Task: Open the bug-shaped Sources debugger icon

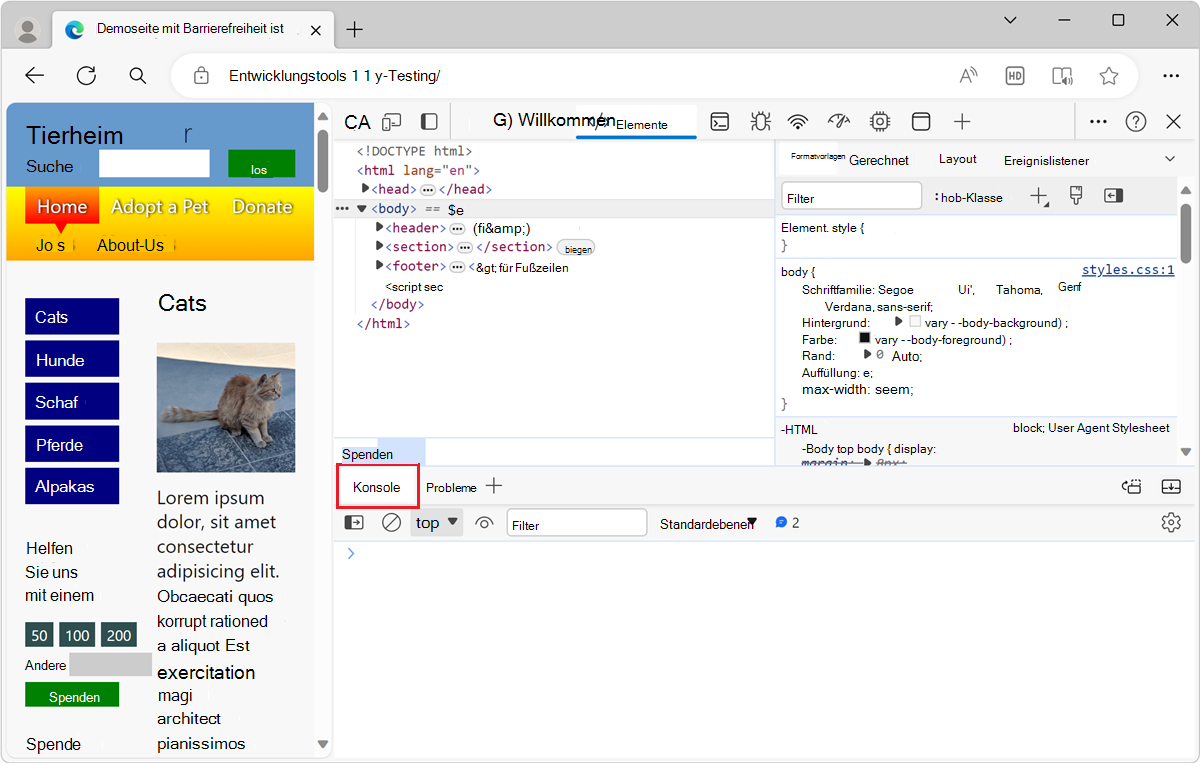Action: pos(760,122)
